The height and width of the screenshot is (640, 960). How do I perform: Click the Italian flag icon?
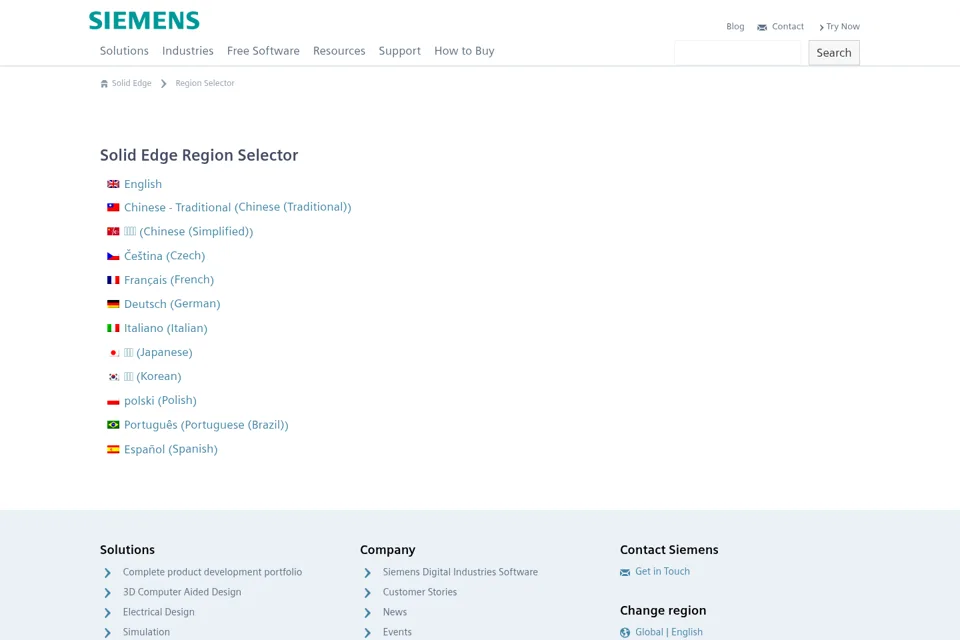[x=113, y=328]
